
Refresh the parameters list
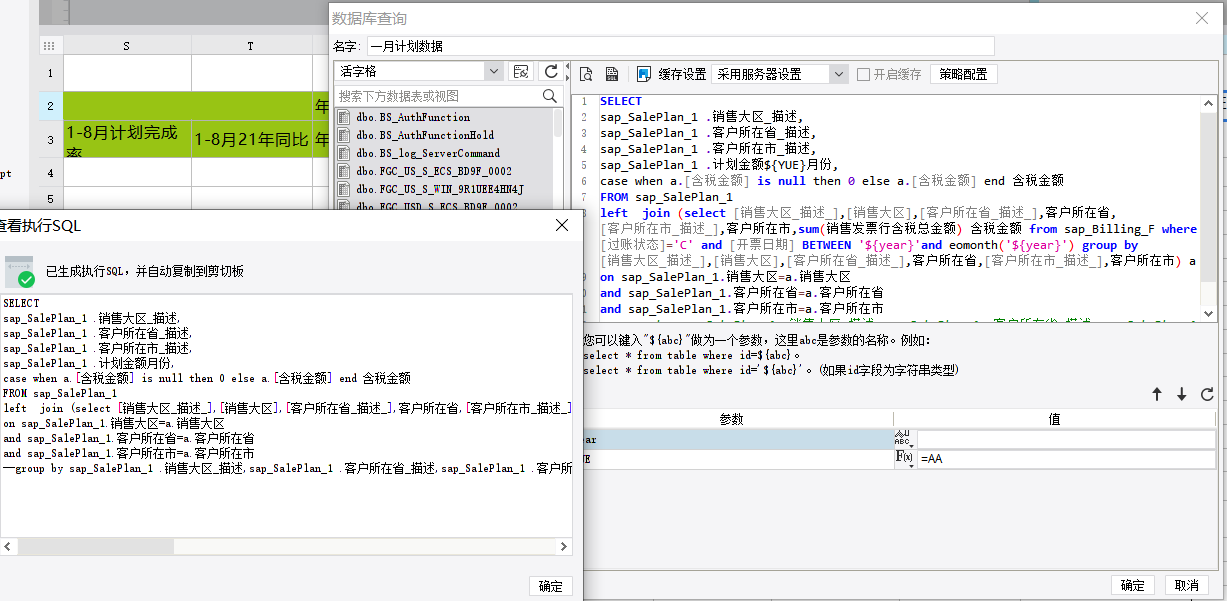(x=1206, y=395)
